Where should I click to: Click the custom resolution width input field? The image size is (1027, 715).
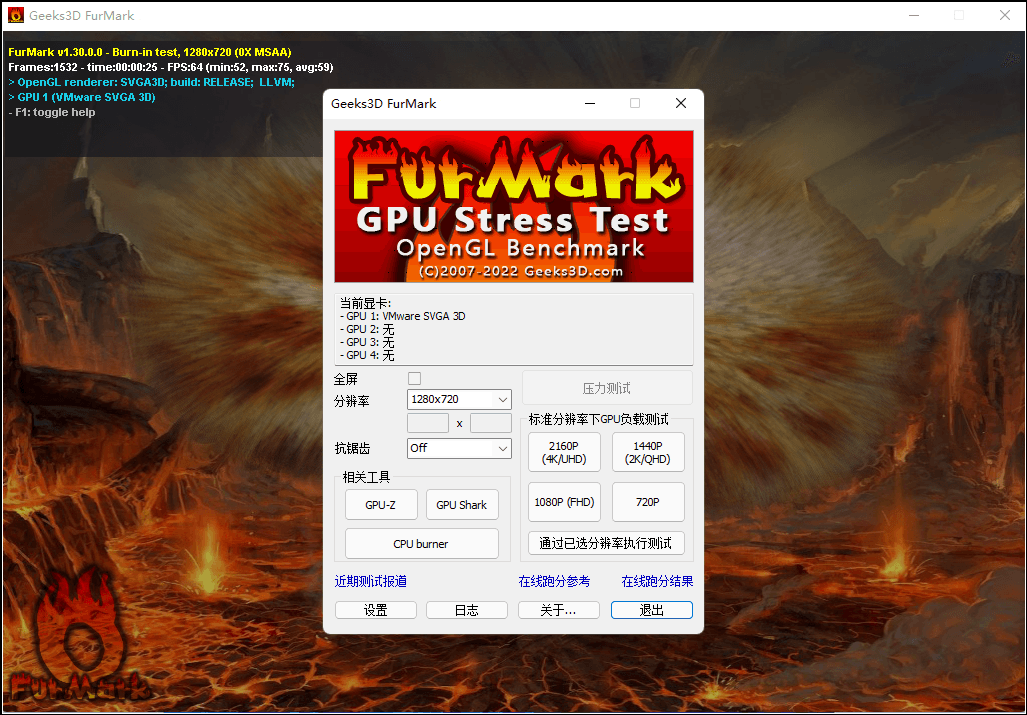(428, 422)
